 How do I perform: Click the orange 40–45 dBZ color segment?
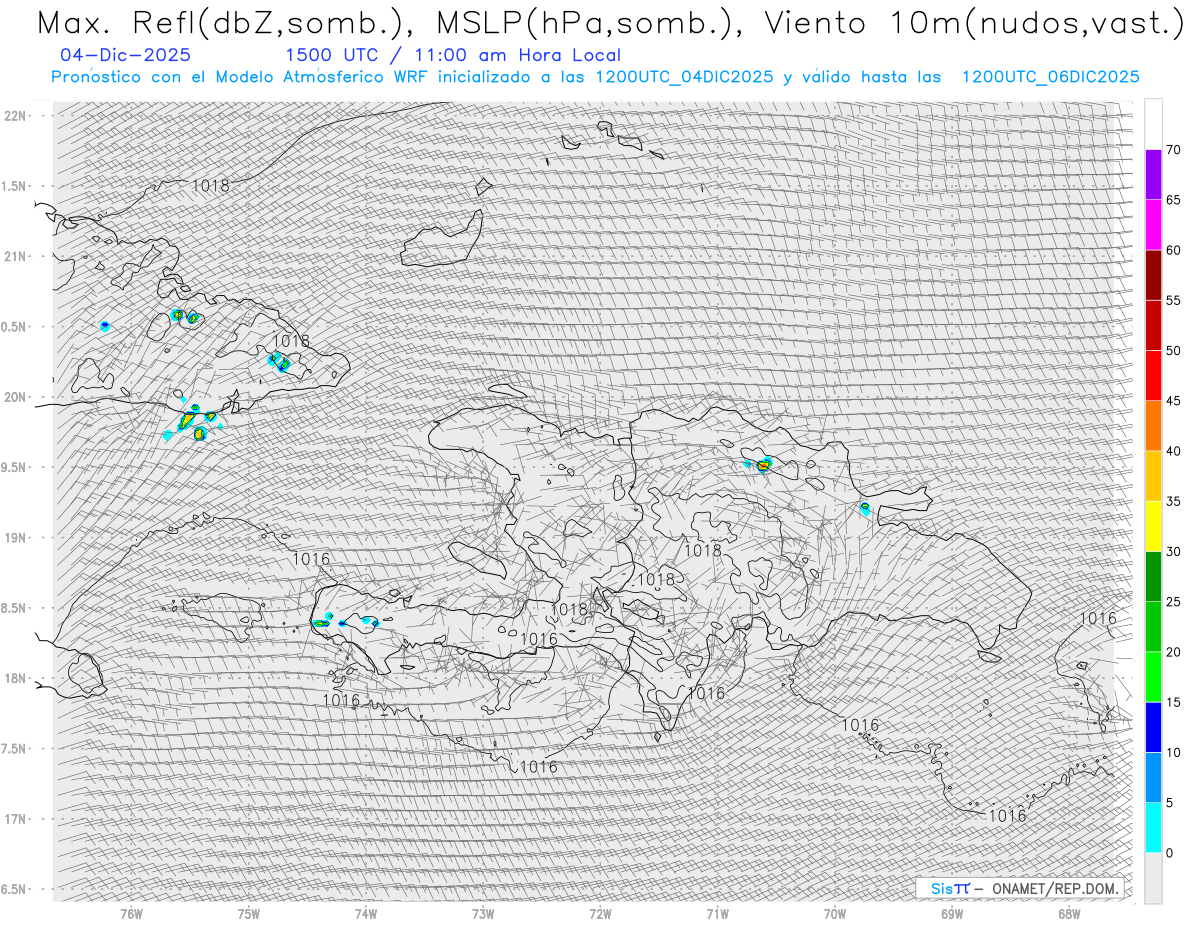(1153, 426)
